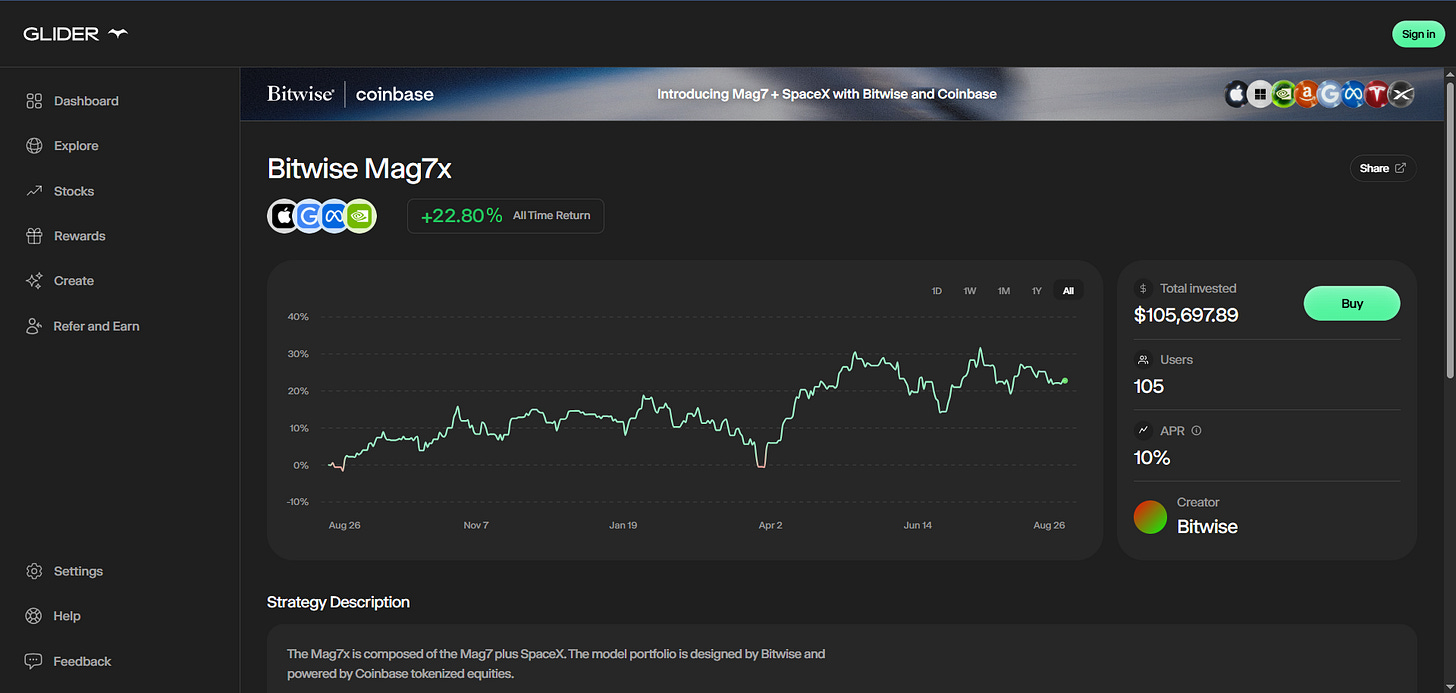The width and height of the screenshot is (1456, 693).
Task: Click the Meta icon under Bitwise Mag7x
Action: click(x=334, y=216)
